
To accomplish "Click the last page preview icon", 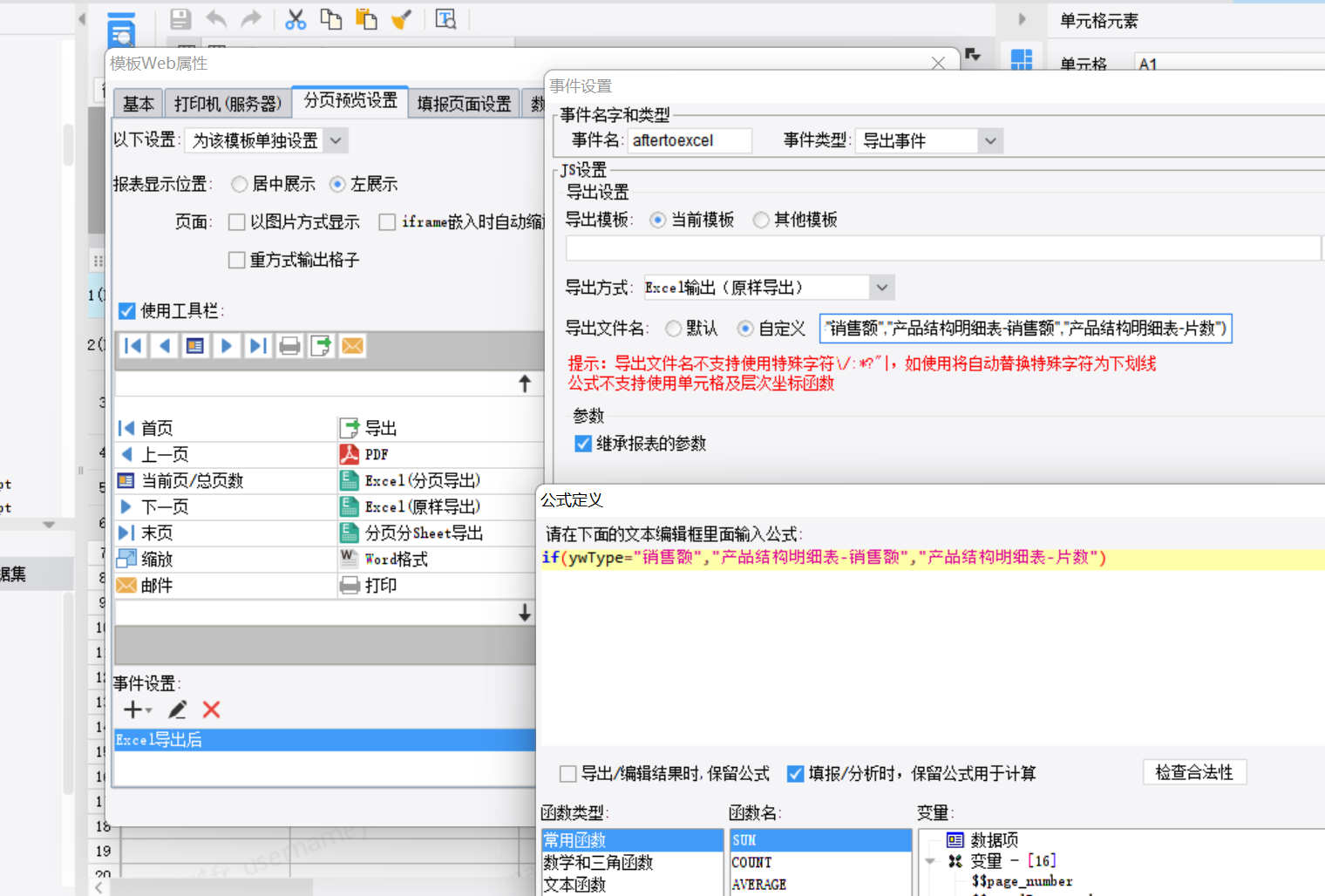I will tap(258, 346).
